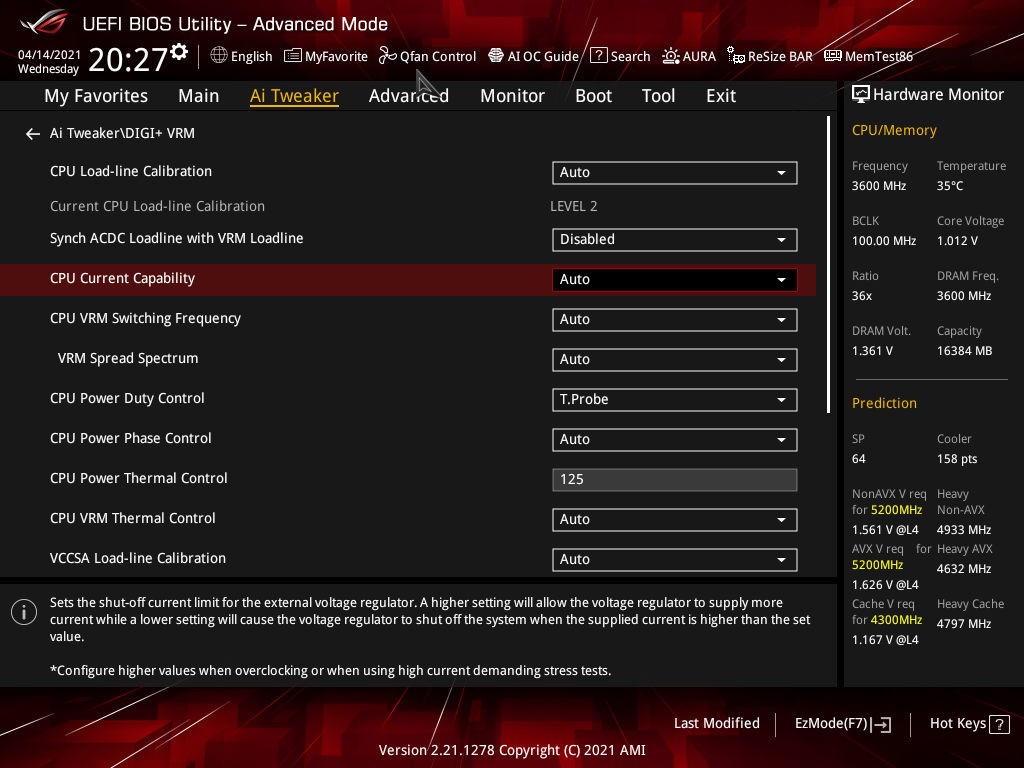Click the Search question mark icon

click(598, 56)
